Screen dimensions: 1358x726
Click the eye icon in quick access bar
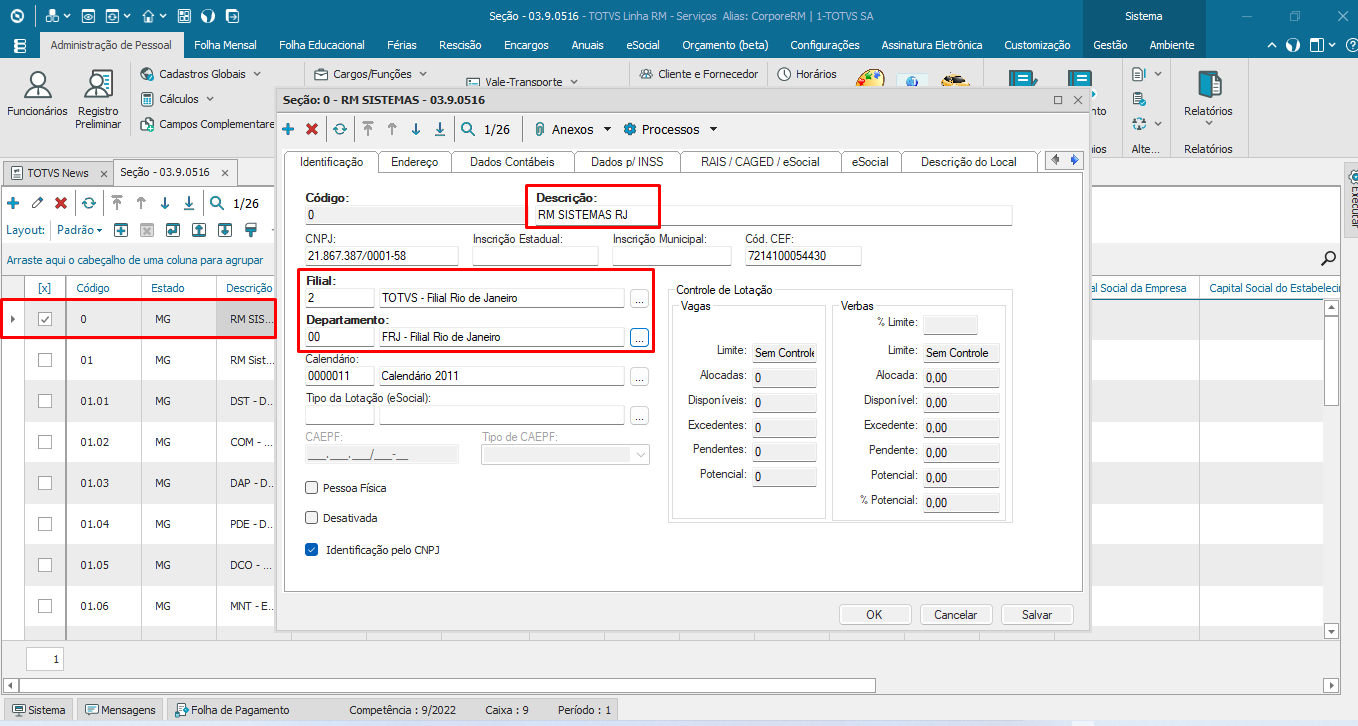pyautogui.click(x=88, y=16)
